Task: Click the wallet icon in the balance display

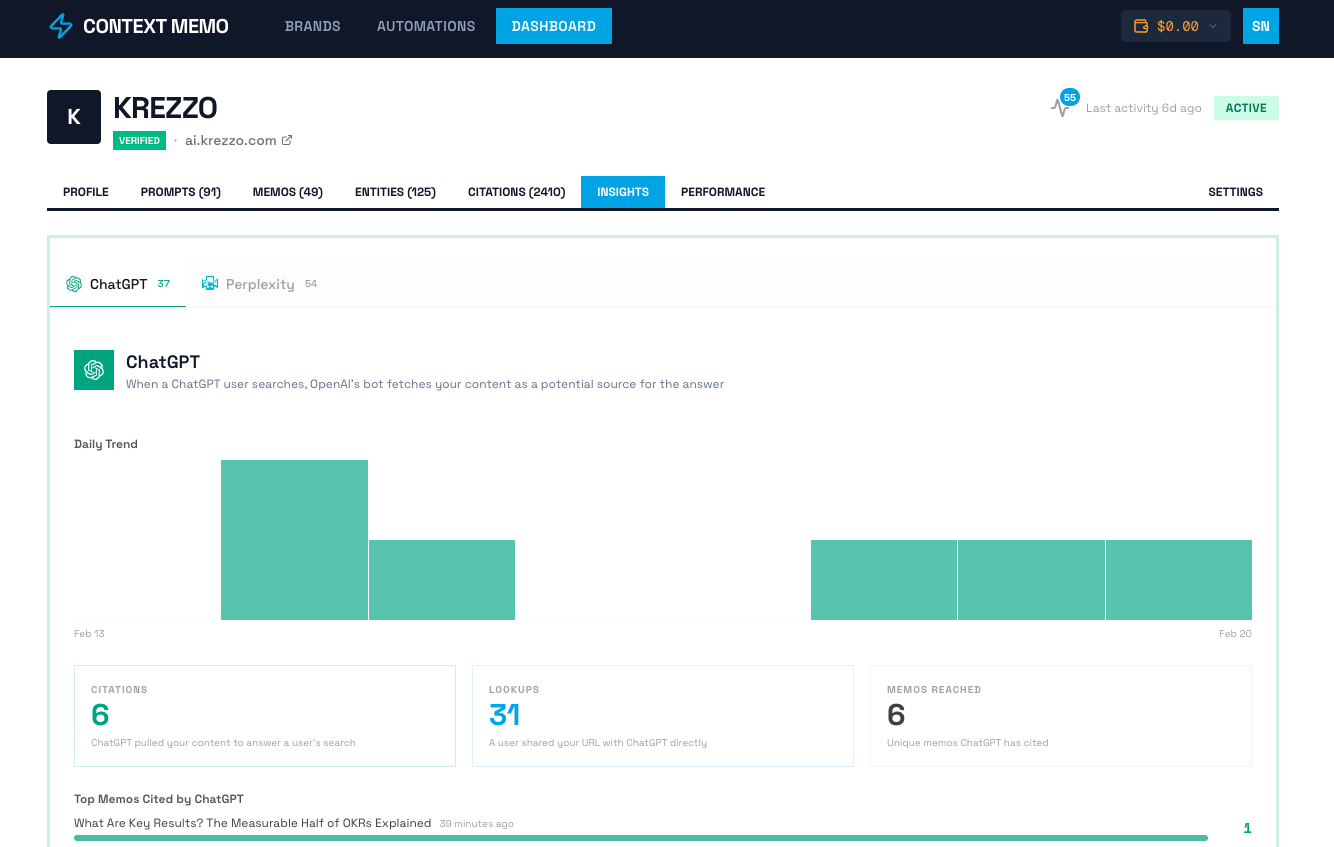Action: click(1140, 26)
